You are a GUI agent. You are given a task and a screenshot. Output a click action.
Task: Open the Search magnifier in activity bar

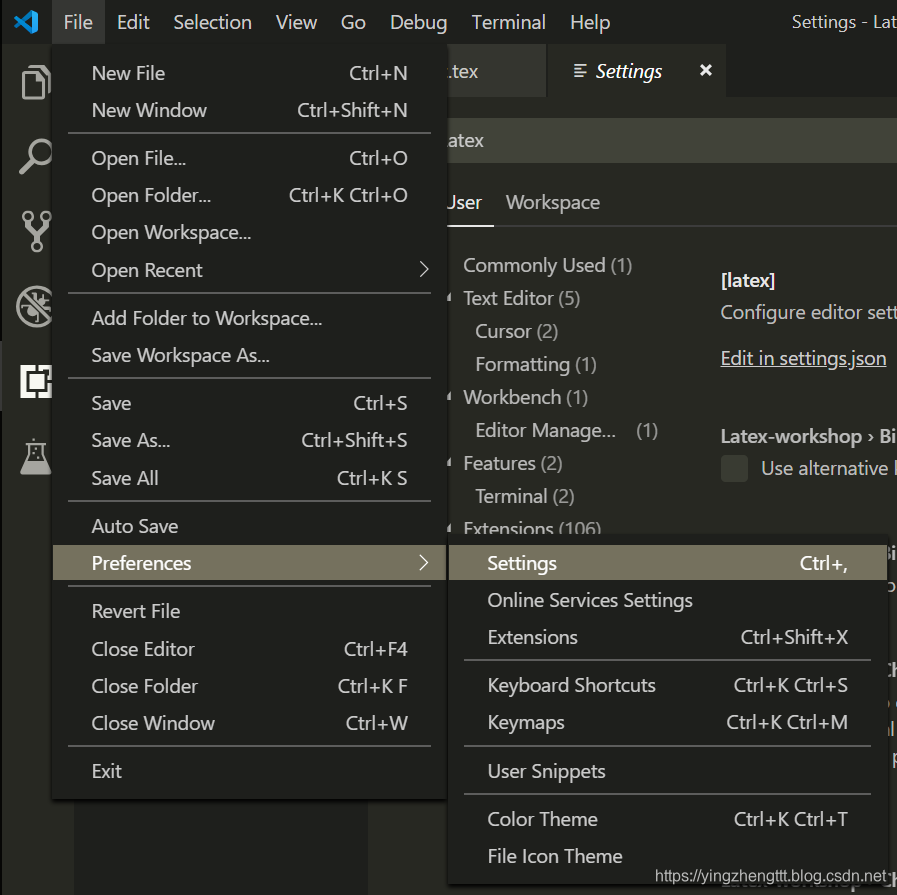pos(35,156)
